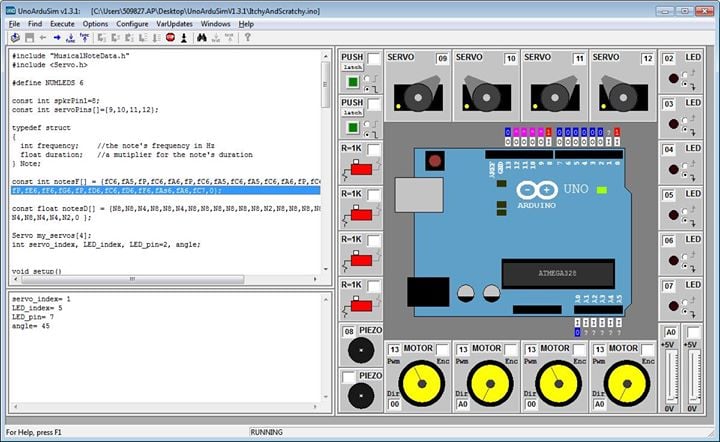Click the LED lamp on pin 03
The width and height of the screenshot is (720, 442).
coord(673,124)
